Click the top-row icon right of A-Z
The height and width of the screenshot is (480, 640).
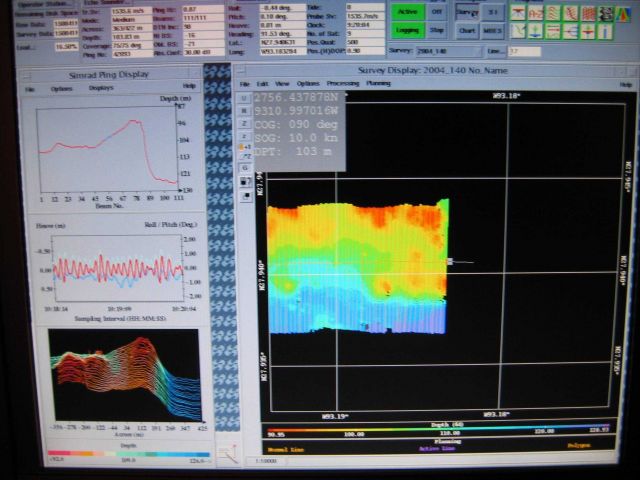tap(553, 13)
